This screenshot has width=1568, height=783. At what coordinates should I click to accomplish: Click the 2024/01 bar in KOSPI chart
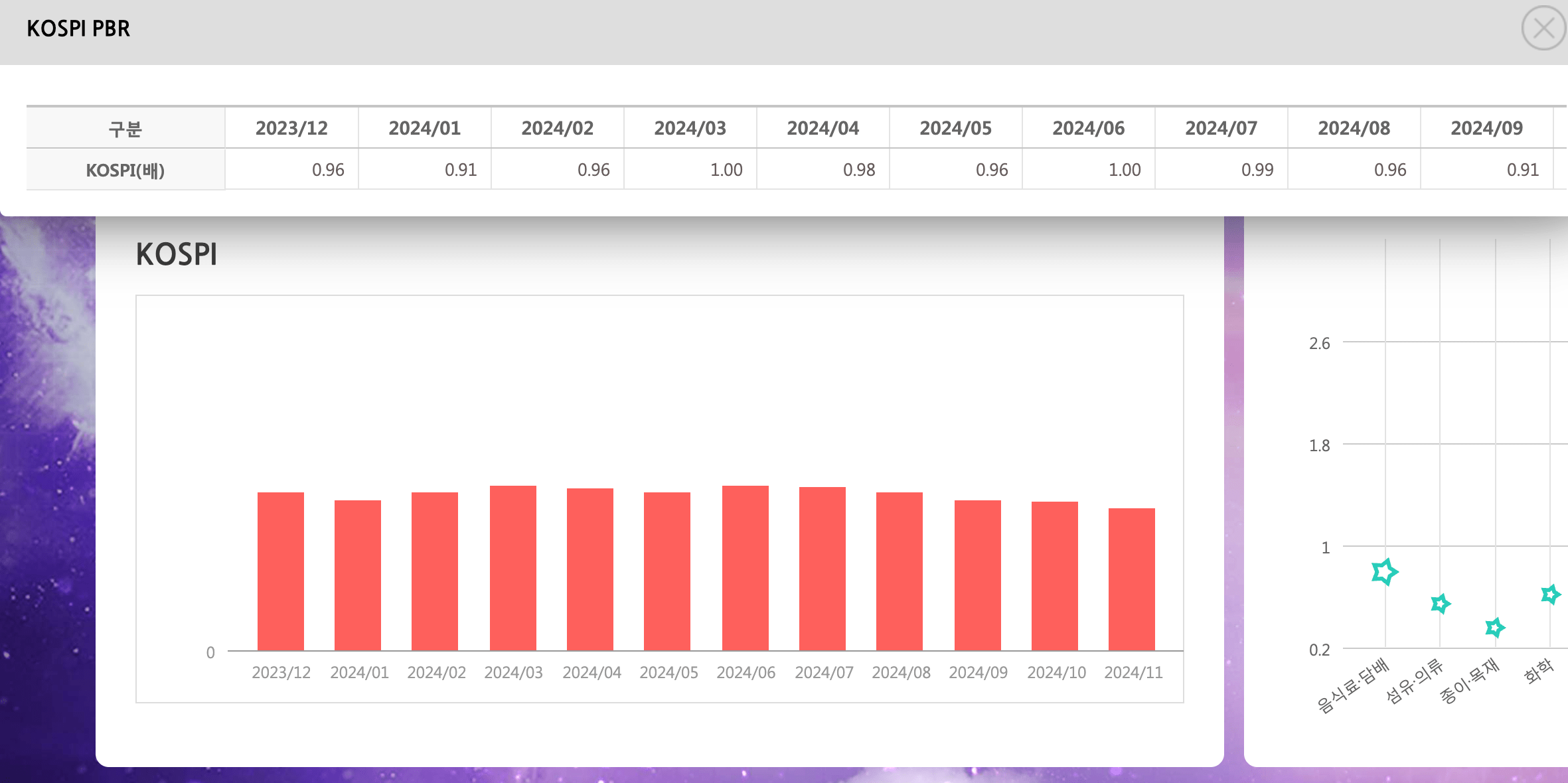pos(358,575)
